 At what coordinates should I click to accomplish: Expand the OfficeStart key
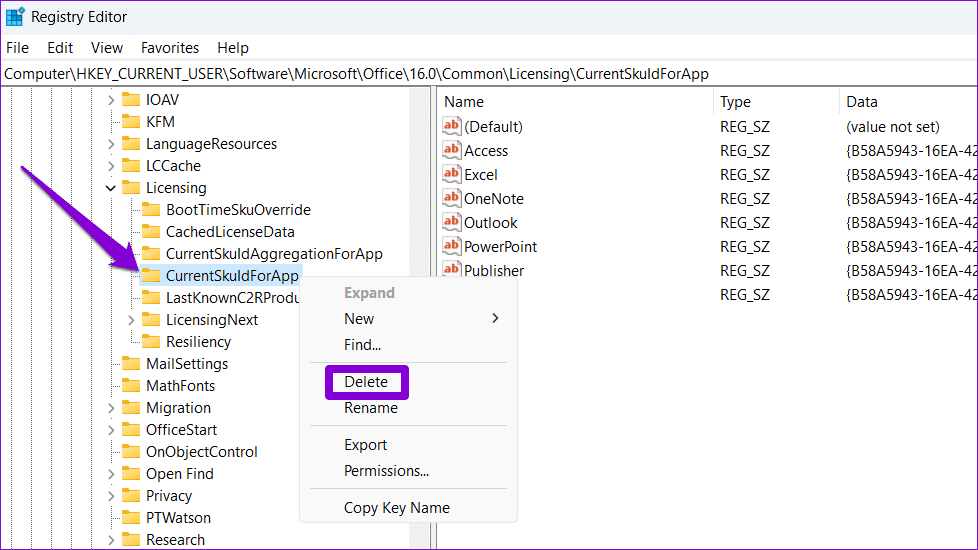coord(111,430)
